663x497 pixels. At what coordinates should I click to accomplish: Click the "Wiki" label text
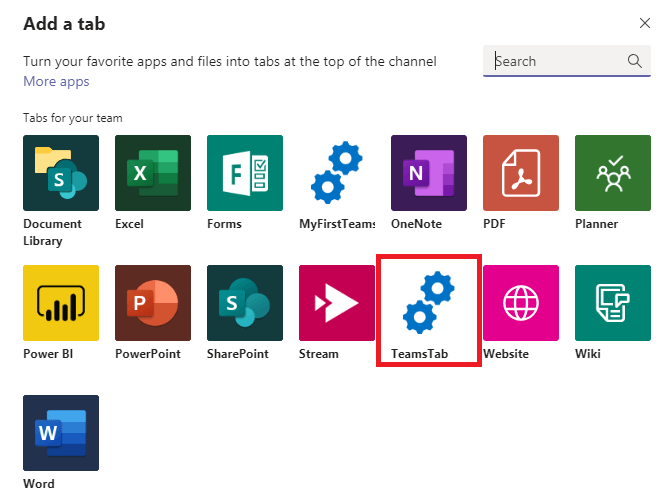tap(588, 354)
